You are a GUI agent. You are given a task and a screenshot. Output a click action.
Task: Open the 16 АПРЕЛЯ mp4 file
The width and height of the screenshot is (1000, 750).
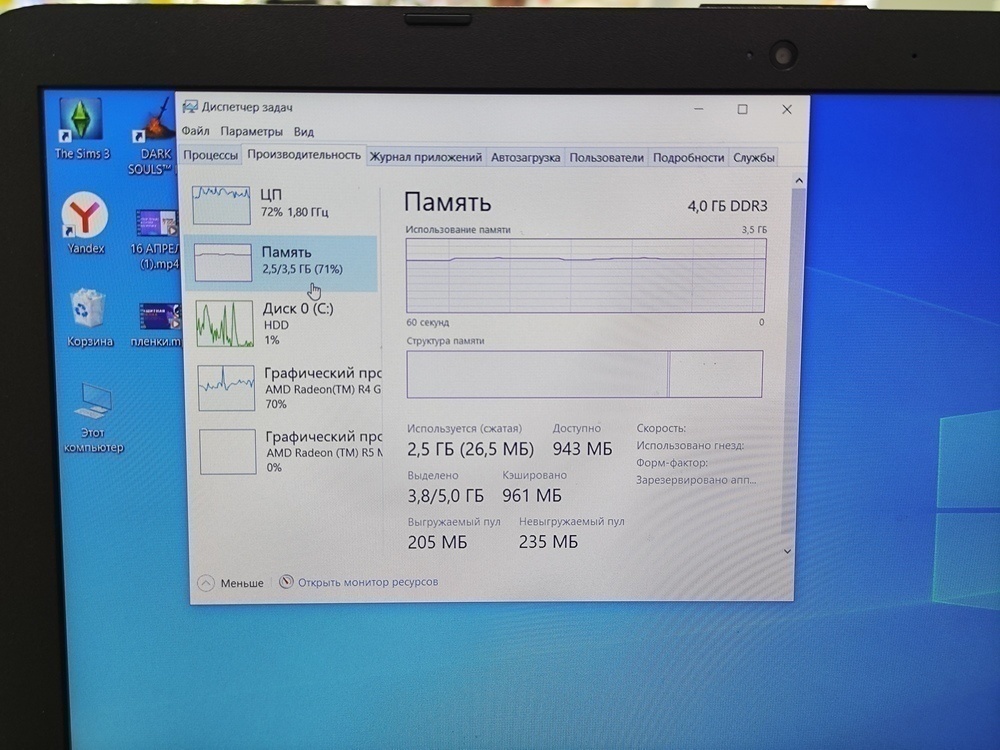tap(155, 222)
